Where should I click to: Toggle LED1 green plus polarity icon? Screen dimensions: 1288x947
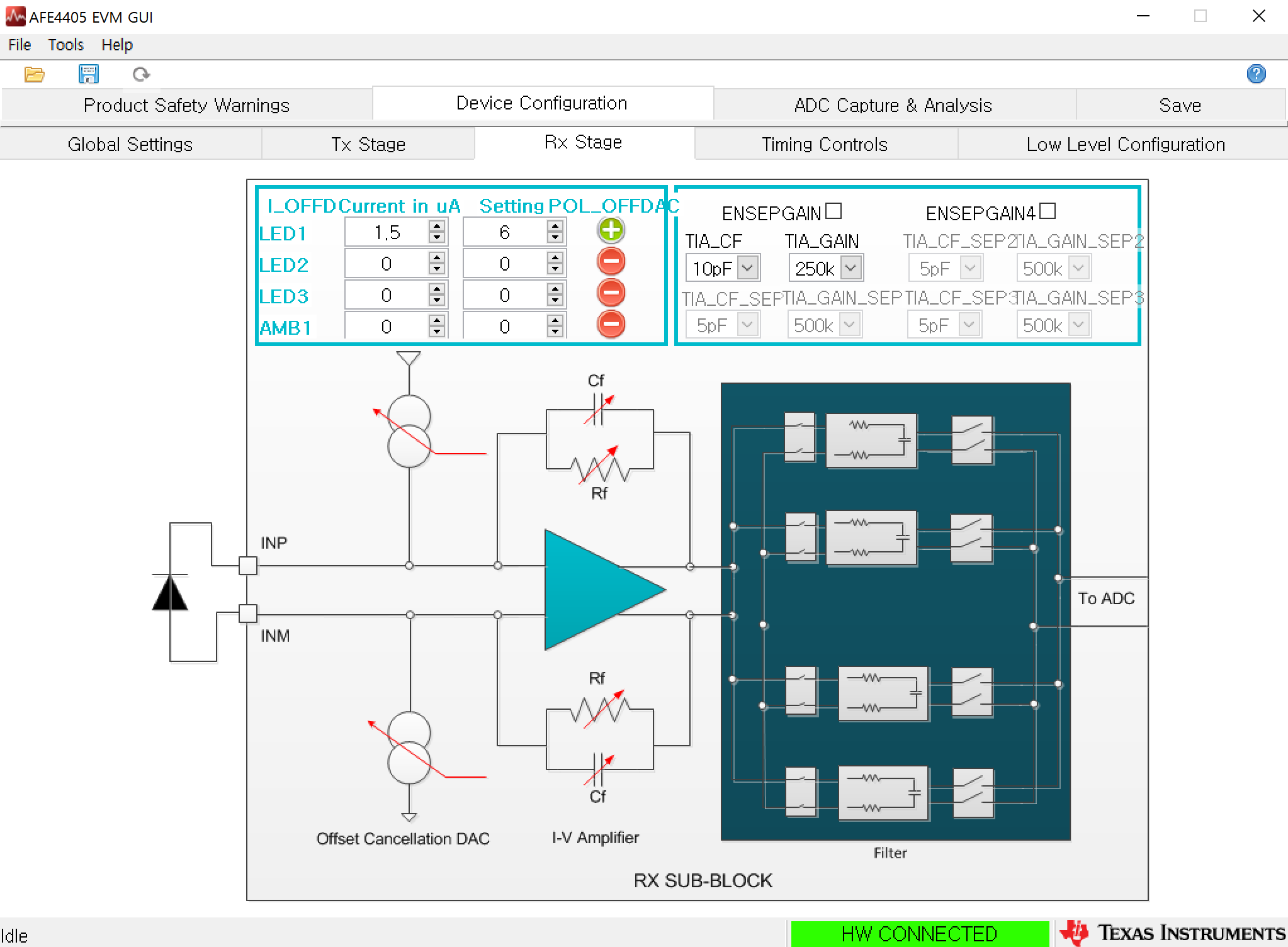[611, 230]
